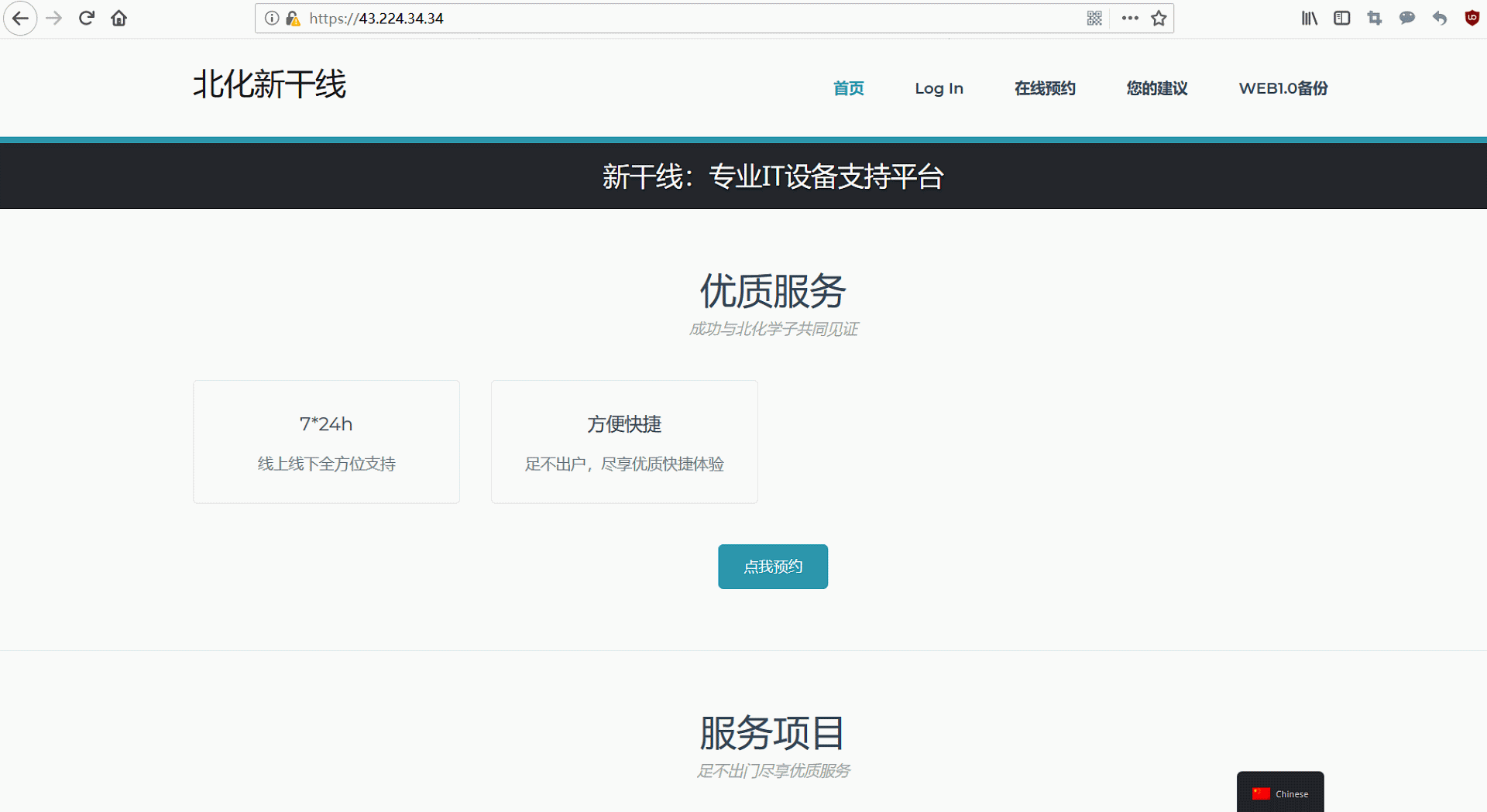Show site information via the info icon
This screenshot has width=1487, height=812.
[272, 19]
